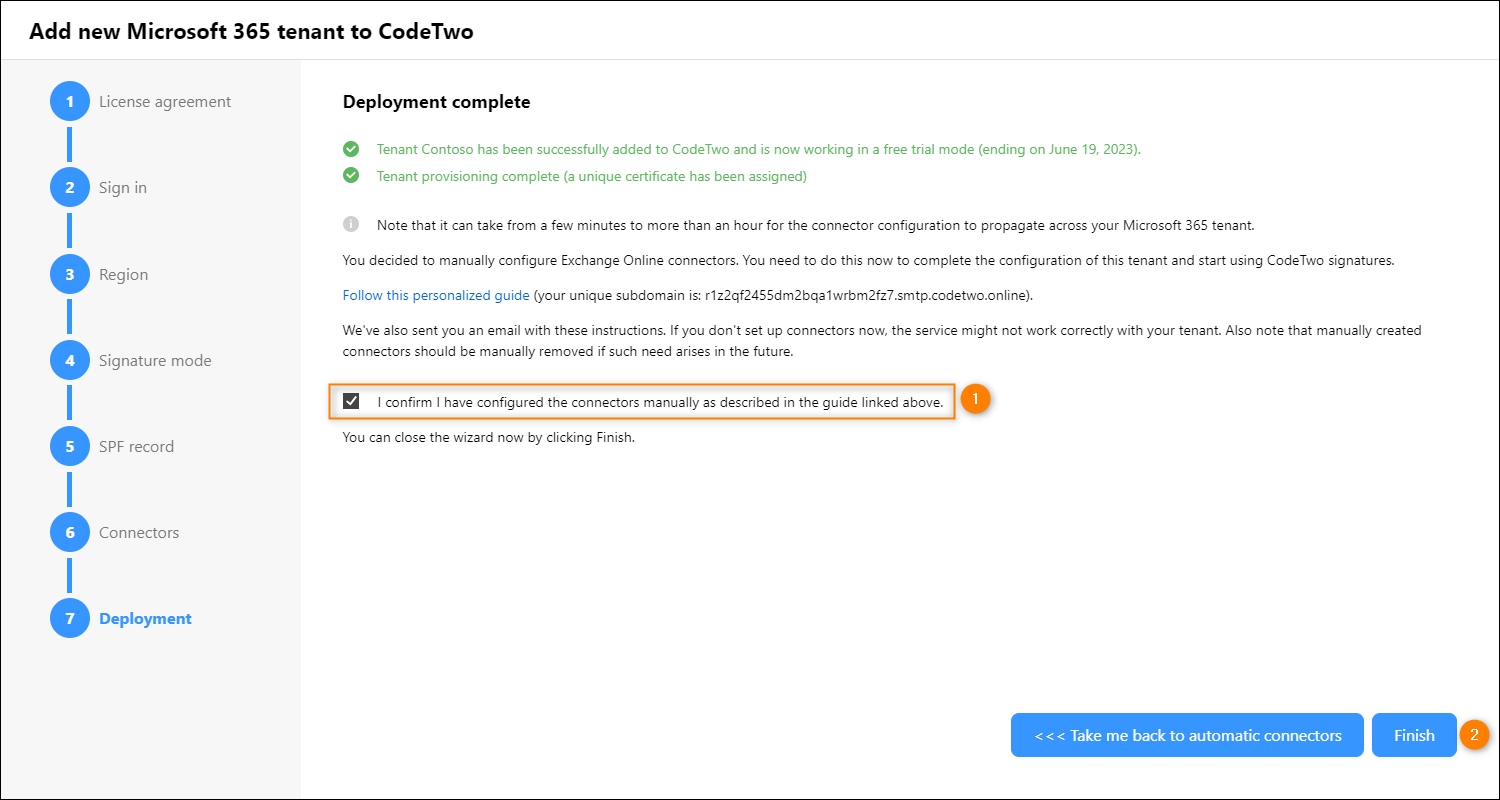The image size is (1500, 800).
Task: Click step 5 circle icon
Action: (x=70, y=446)
